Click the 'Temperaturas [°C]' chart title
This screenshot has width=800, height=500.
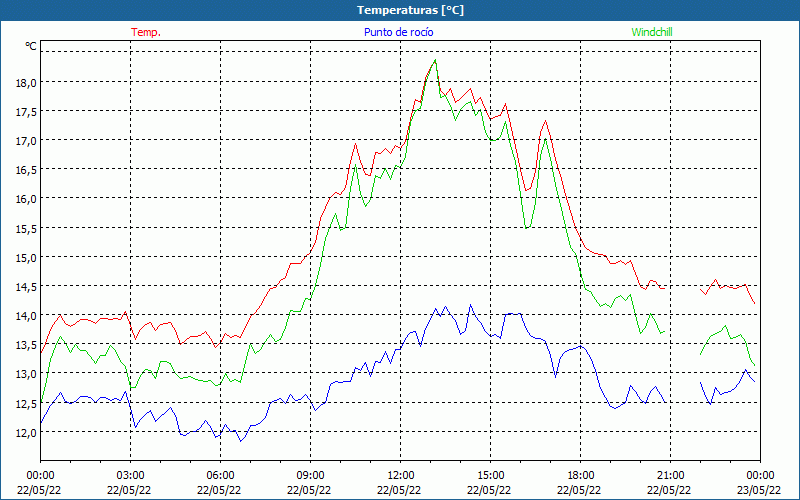pos(411,10)
